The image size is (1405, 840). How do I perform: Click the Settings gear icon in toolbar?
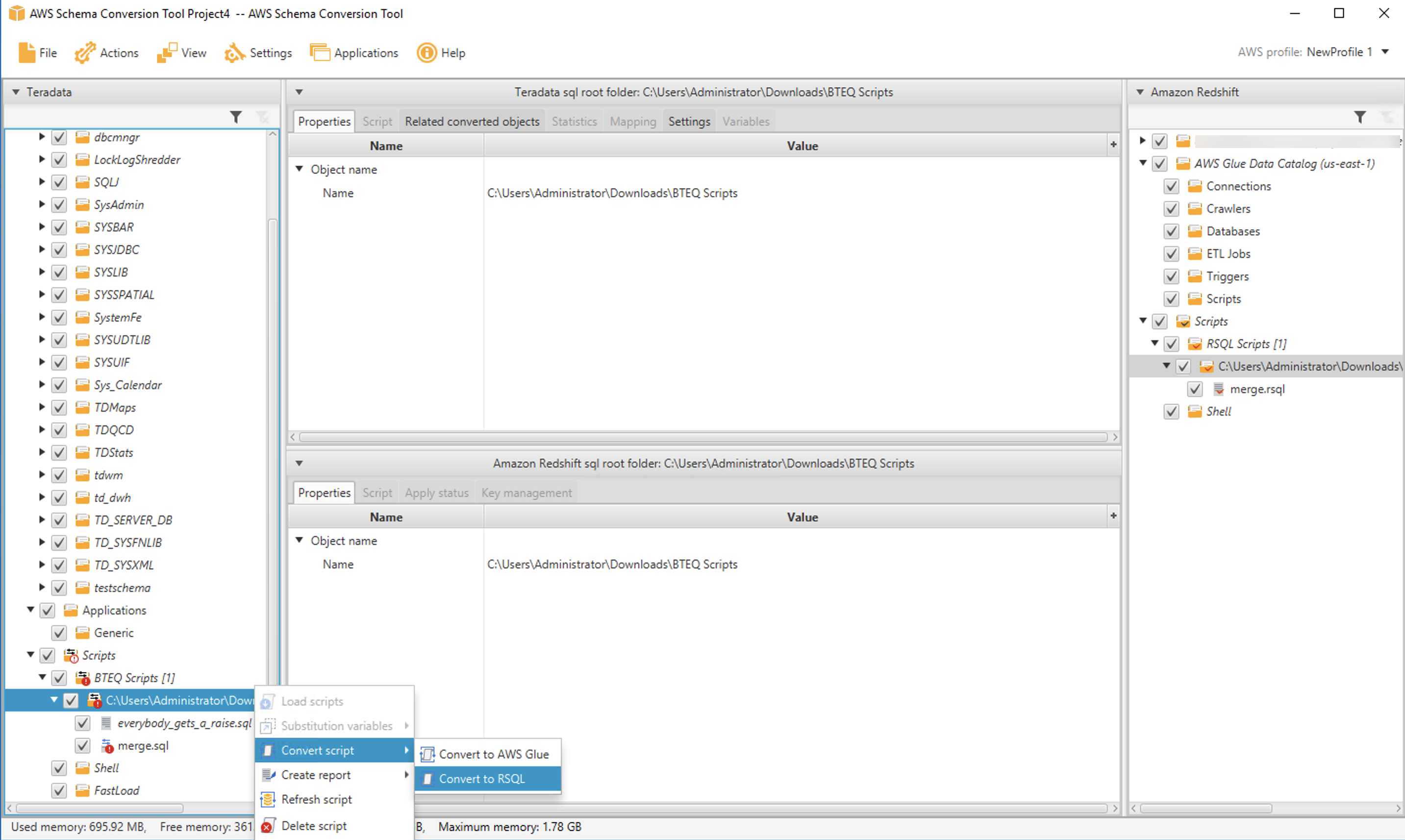tap(234, 52)
